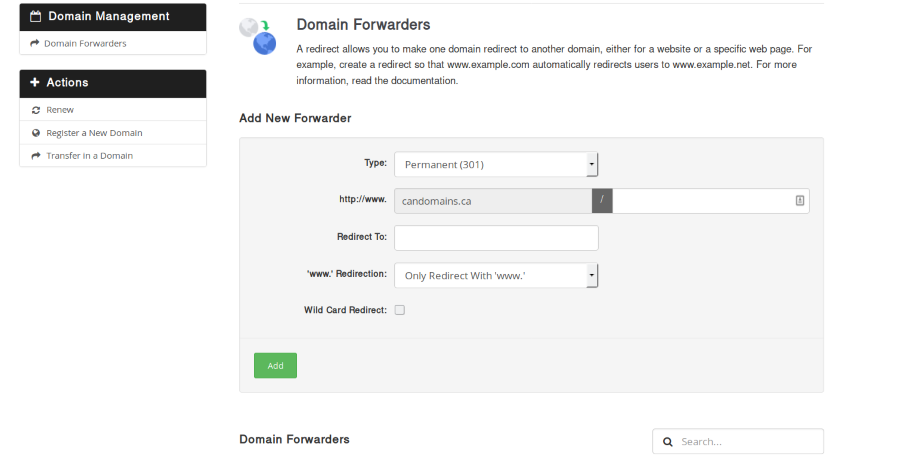900x459 pixels.
Task: Click the Domain Forwarders share arrow icon
Action: click(x=35, y=44)
